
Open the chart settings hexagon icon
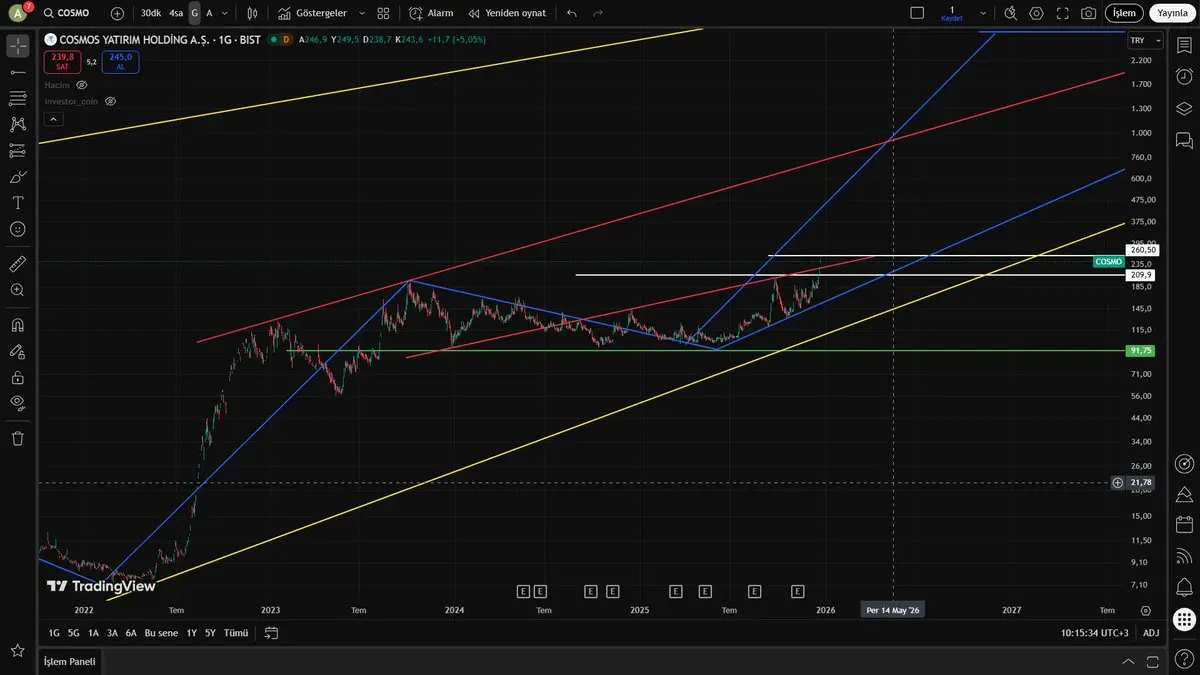coord(1036,13)
